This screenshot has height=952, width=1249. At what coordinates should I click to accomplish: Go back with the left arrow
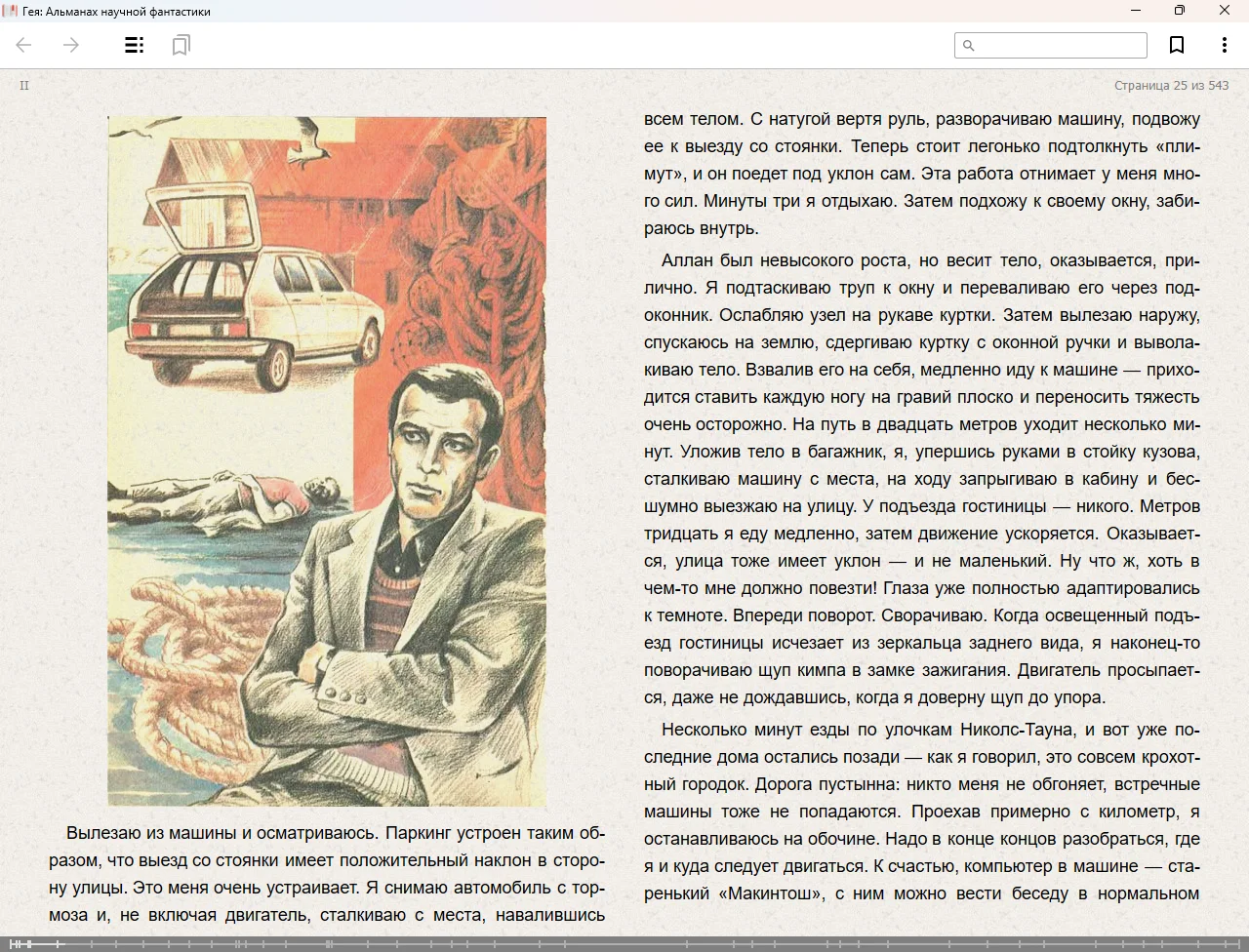[24, 45]
